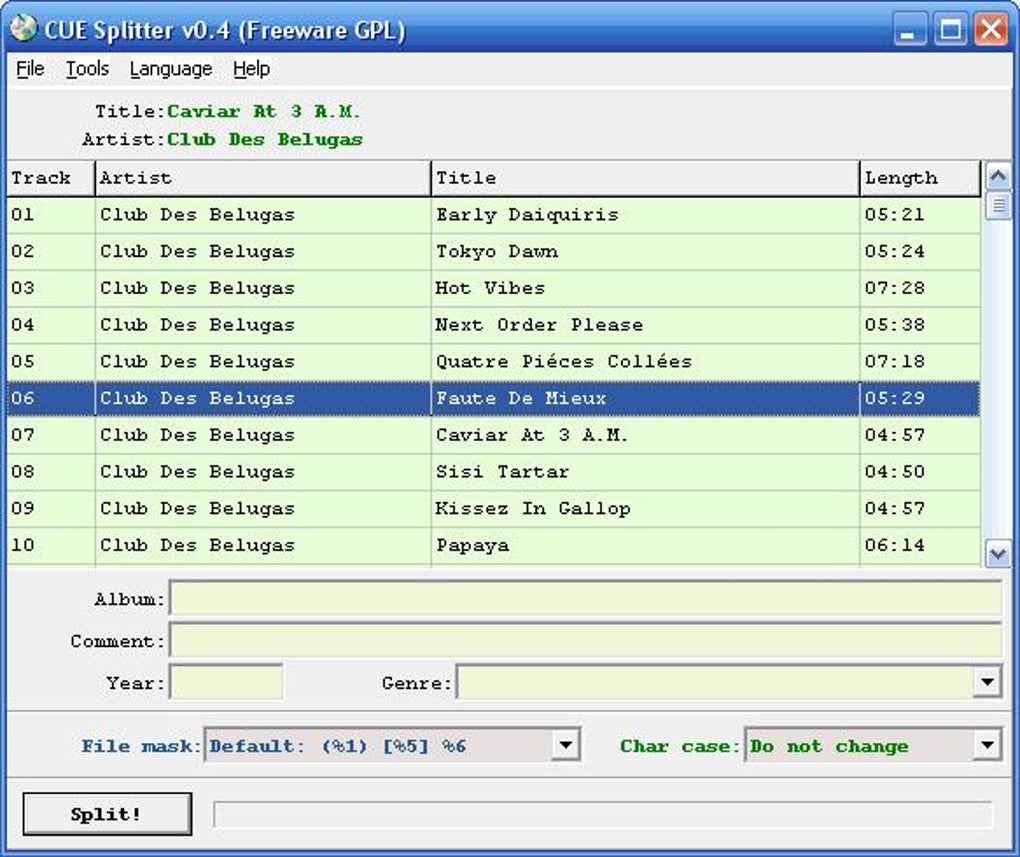Click length value 06:14
1020x857 pixels.
(x=894, y=545)
